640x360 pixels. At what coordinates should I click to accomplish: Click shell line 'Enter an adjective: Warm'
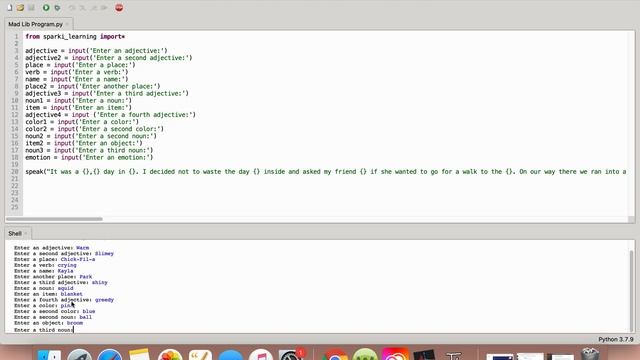[x=51, y=248]
